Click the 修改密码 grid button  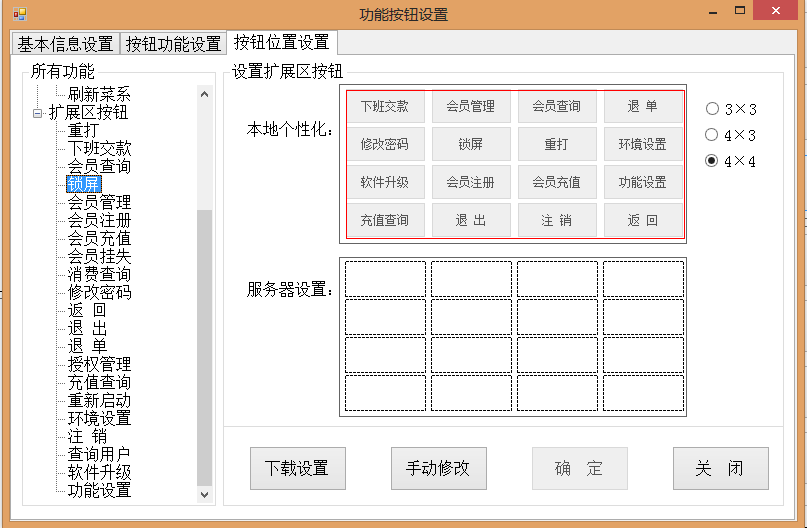click(x=385, y=145)
